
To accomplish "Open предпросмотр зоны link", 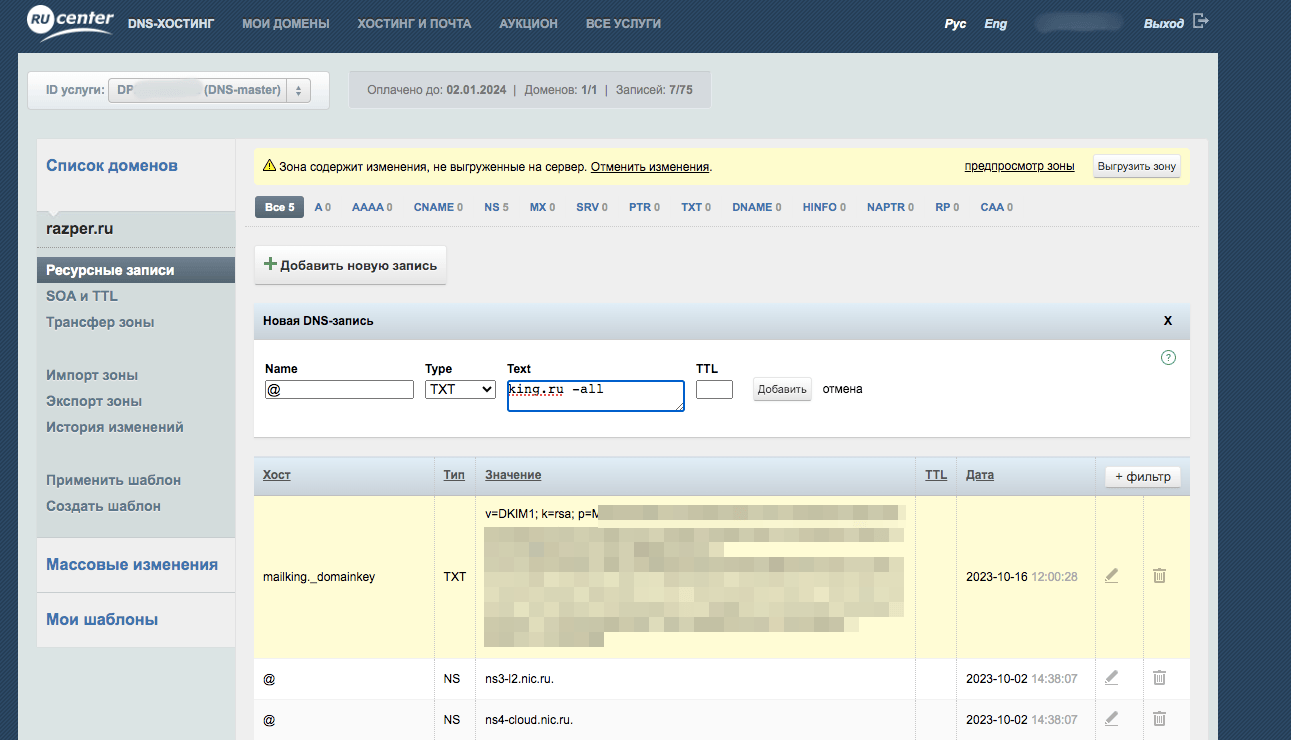I will click(1019, 166).
